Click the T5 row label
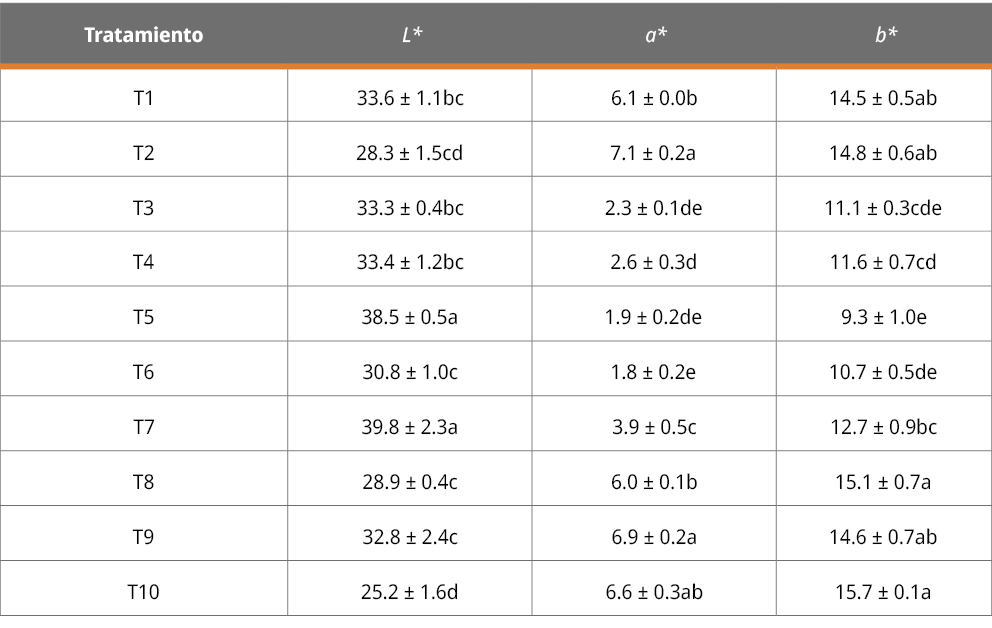The width and height of the screenshot is (992, 628). pos(143,317)
